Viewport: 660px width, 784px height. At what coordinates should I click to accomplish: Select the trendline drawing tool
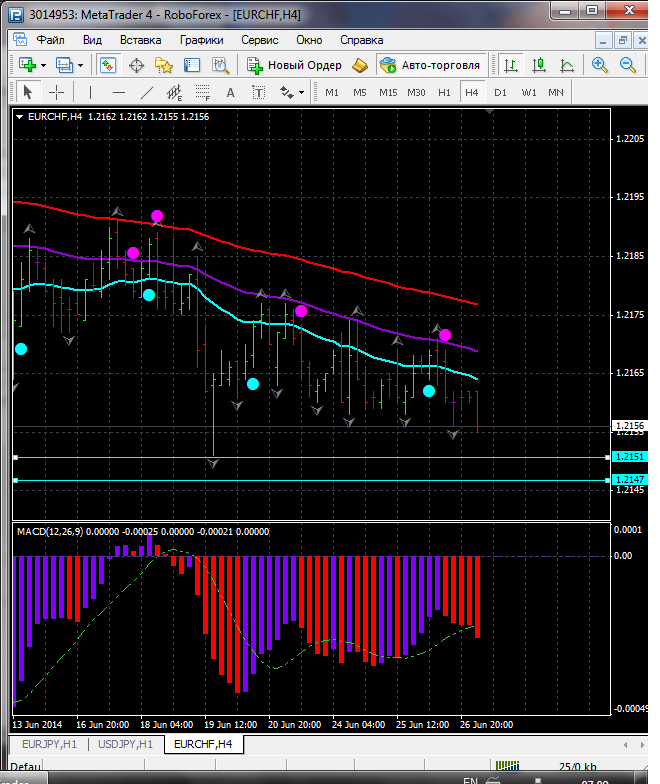tap(147, 92)
